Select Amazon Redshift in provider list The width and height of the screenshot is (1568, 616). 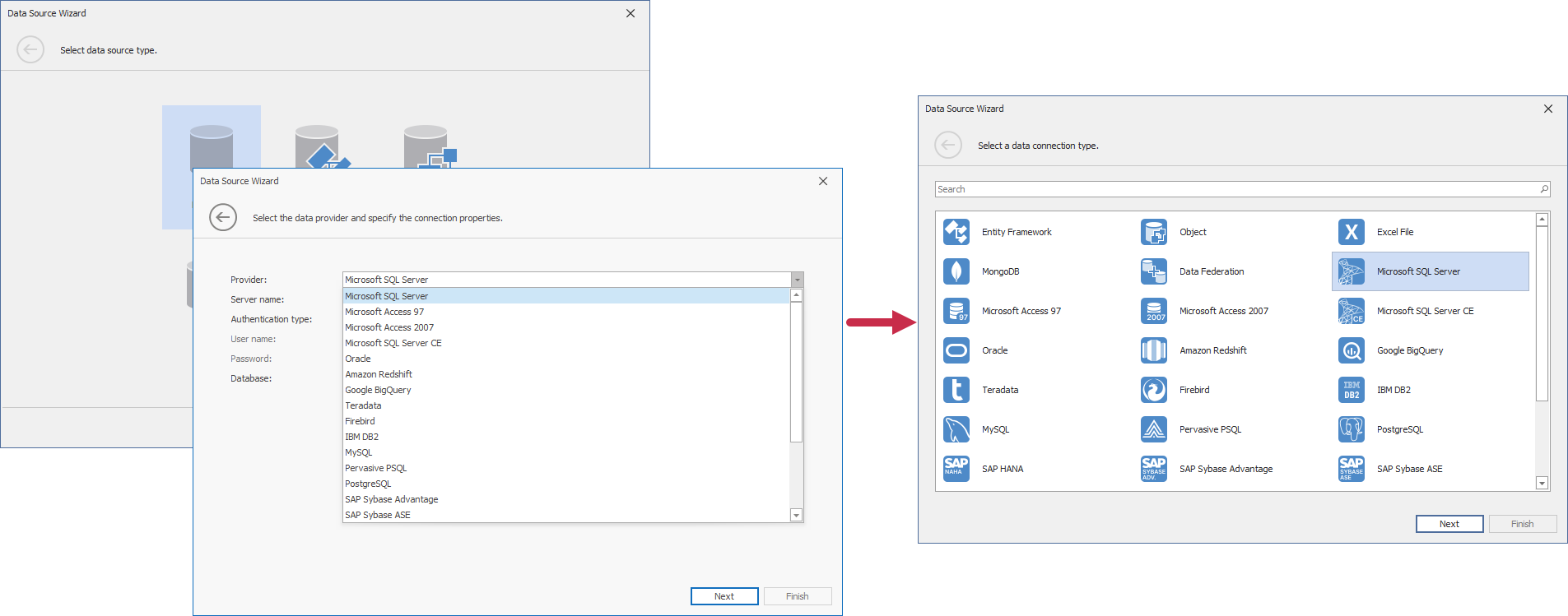pos(379,374)
